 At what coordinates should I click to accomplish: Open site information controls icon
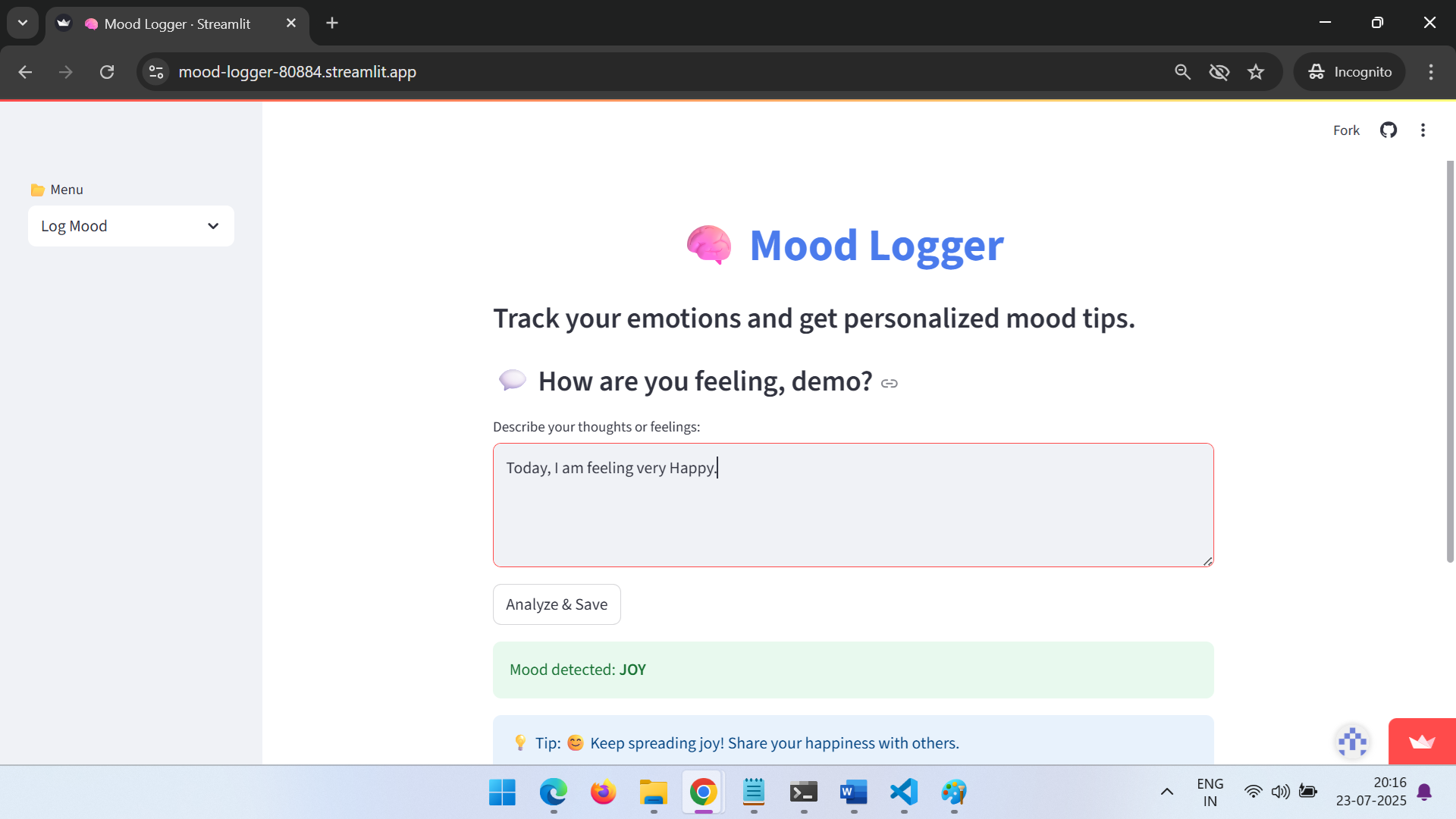pyautogui.click(x=156, y=72)
